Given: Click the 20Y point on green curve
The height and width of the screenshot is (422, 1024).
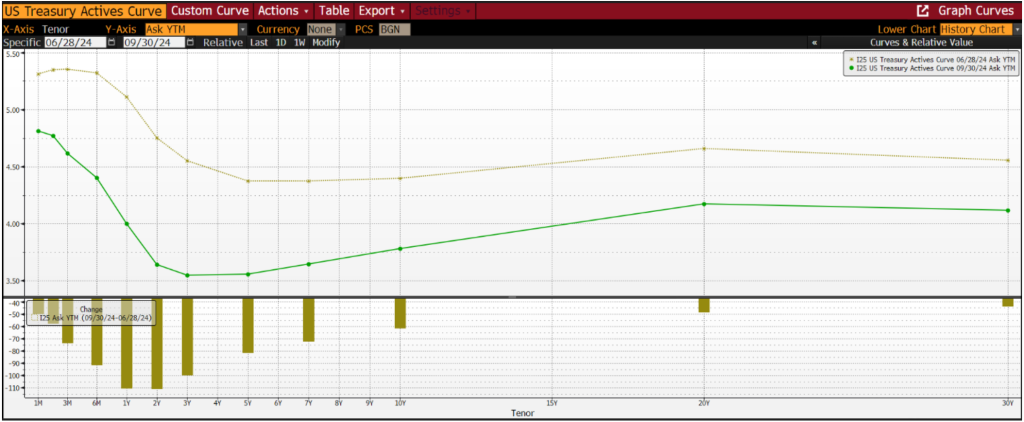Looking at the screenshot, I should [704, 204].
